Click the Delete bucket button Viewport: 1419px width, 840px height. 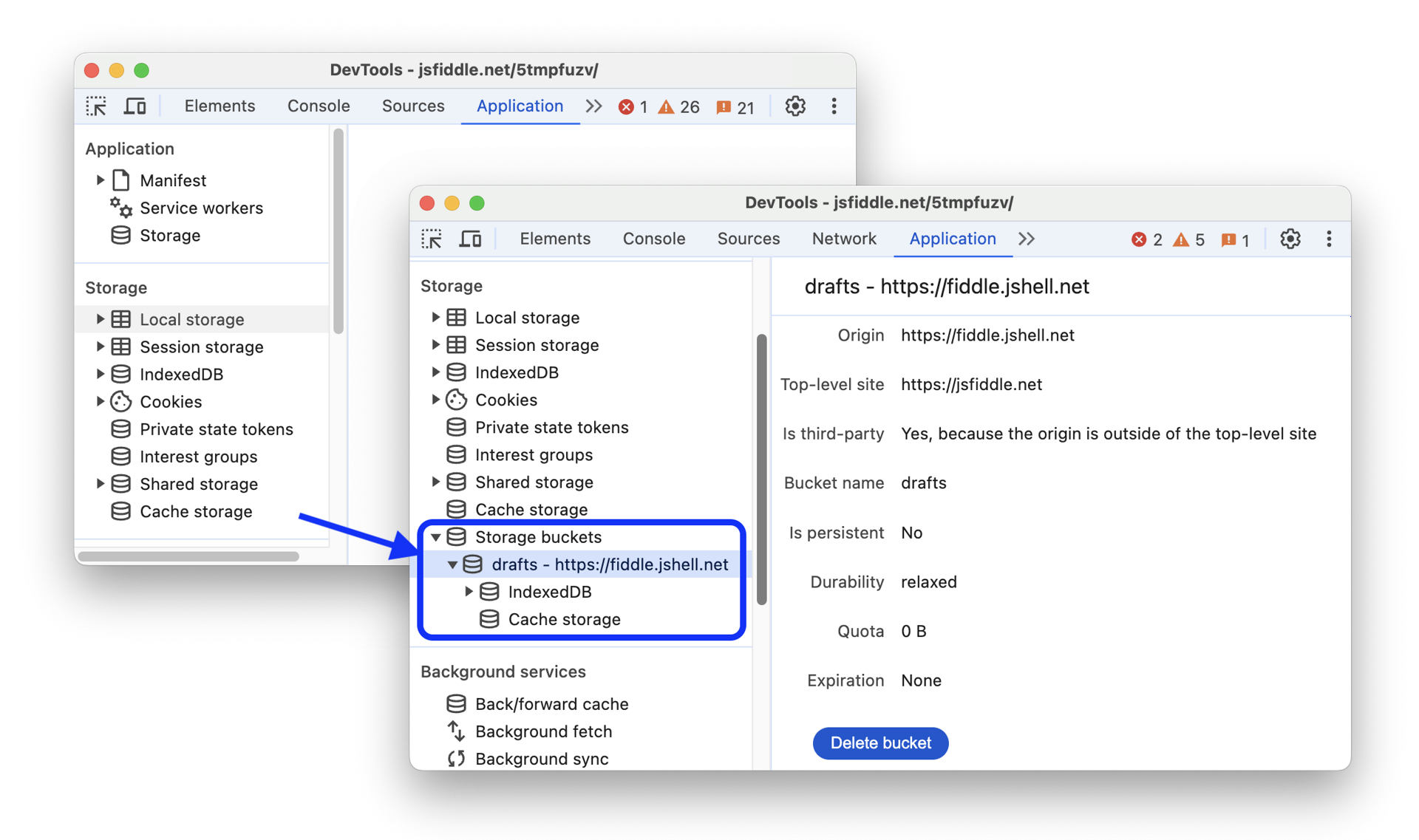[882, 742]
